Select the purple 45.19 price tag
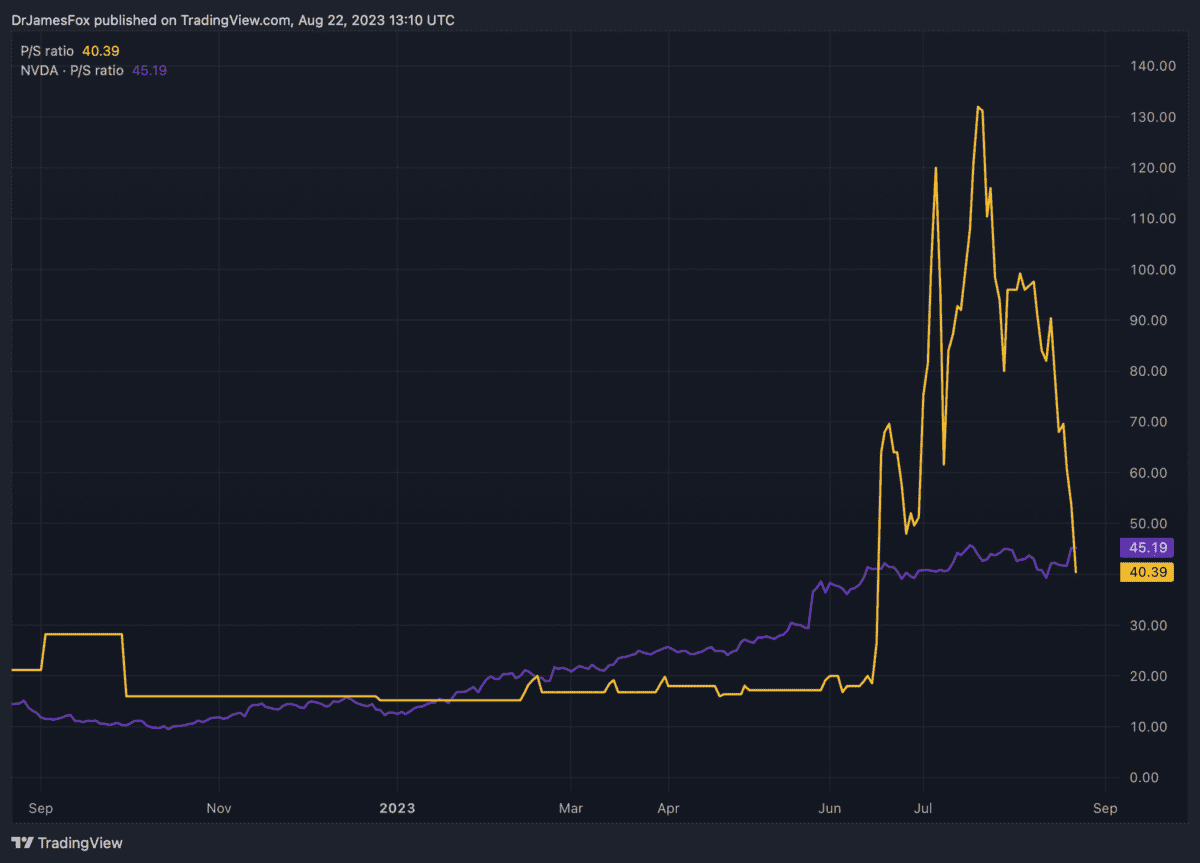The width and height of the screenshot is (1200, 863). (x=1146, y=548)
